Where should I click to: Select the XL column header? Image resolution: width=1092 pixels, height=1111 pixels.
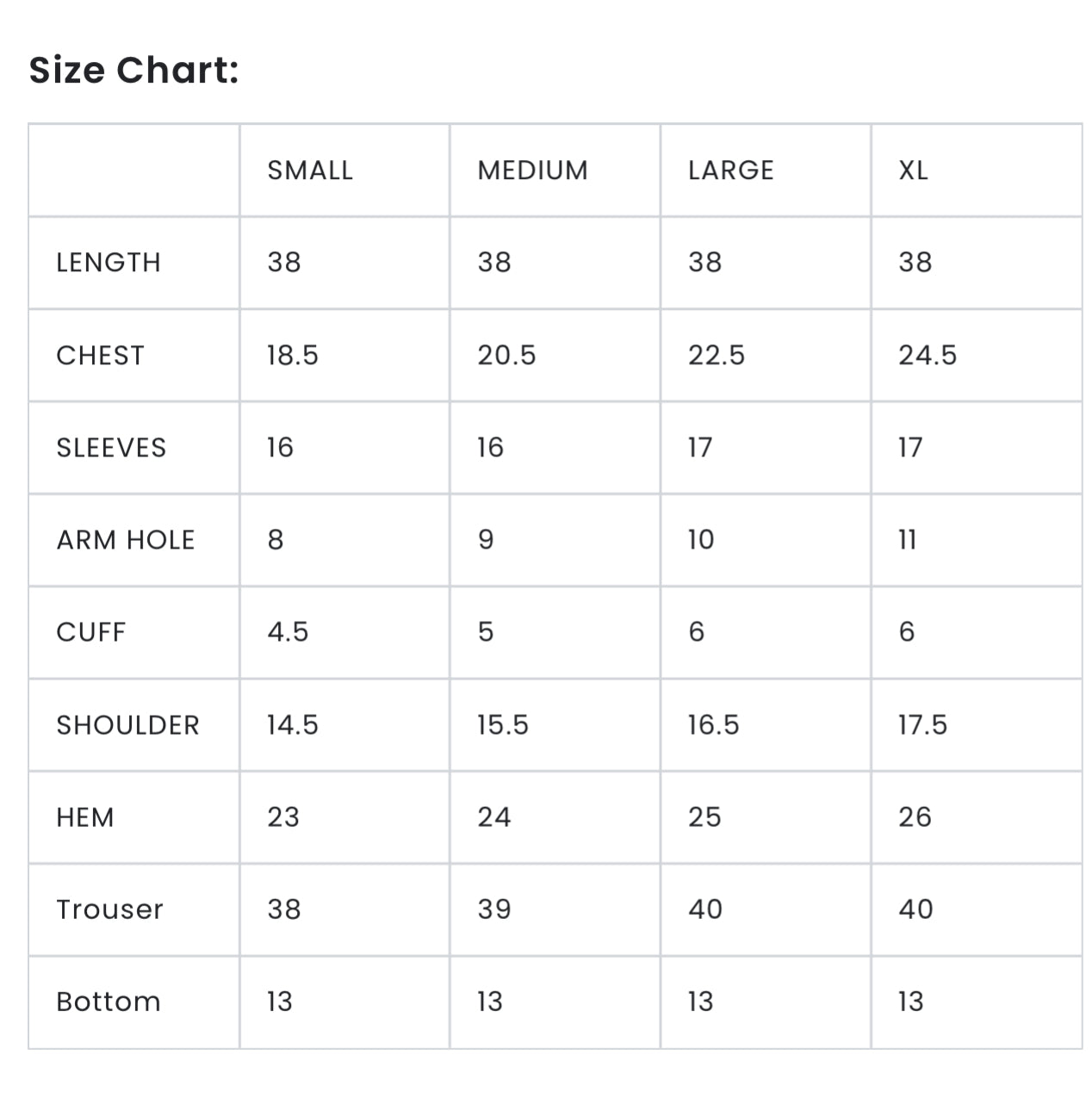913,171
